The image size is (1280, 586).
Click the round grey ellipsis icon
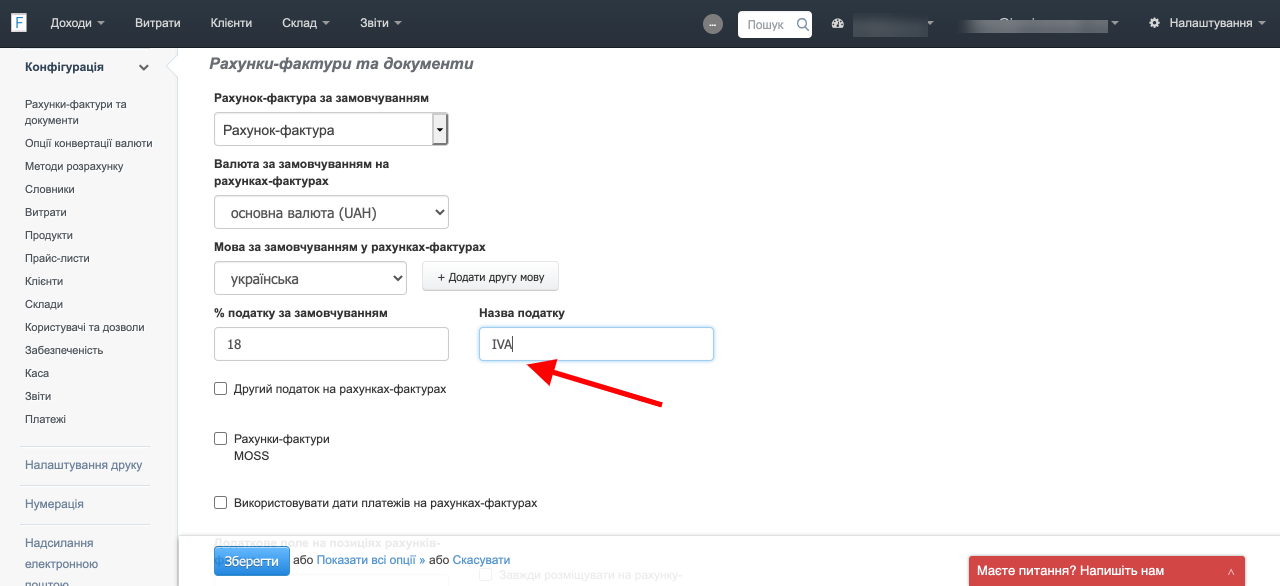point(713,24)
